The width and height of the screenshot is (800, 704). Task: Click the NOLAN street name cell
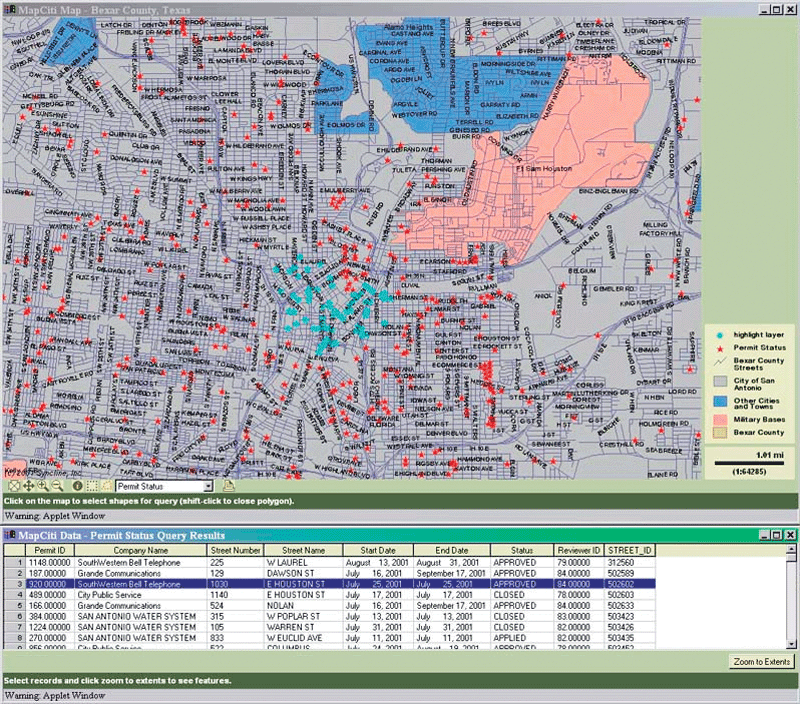(303, 606)
